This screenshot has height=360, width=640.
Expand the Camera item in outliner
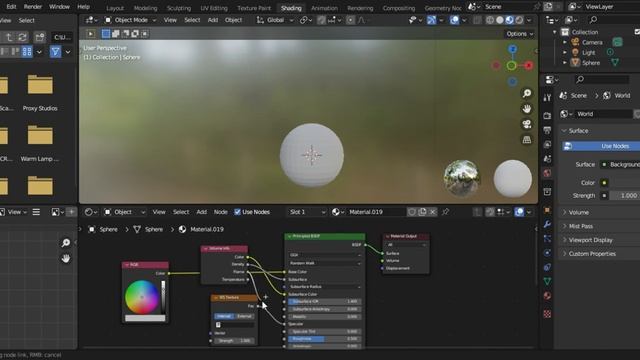565,42
